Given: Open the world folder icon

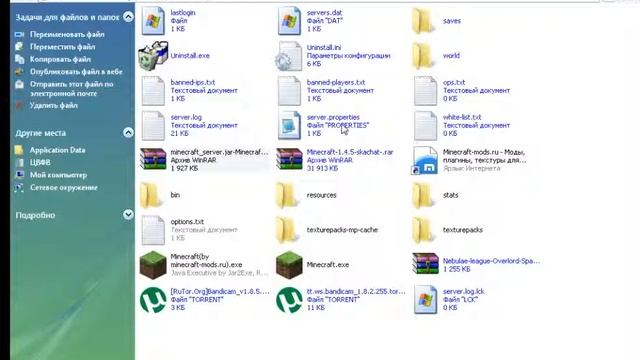Looking at the screenshot, I should pos(423,56).
